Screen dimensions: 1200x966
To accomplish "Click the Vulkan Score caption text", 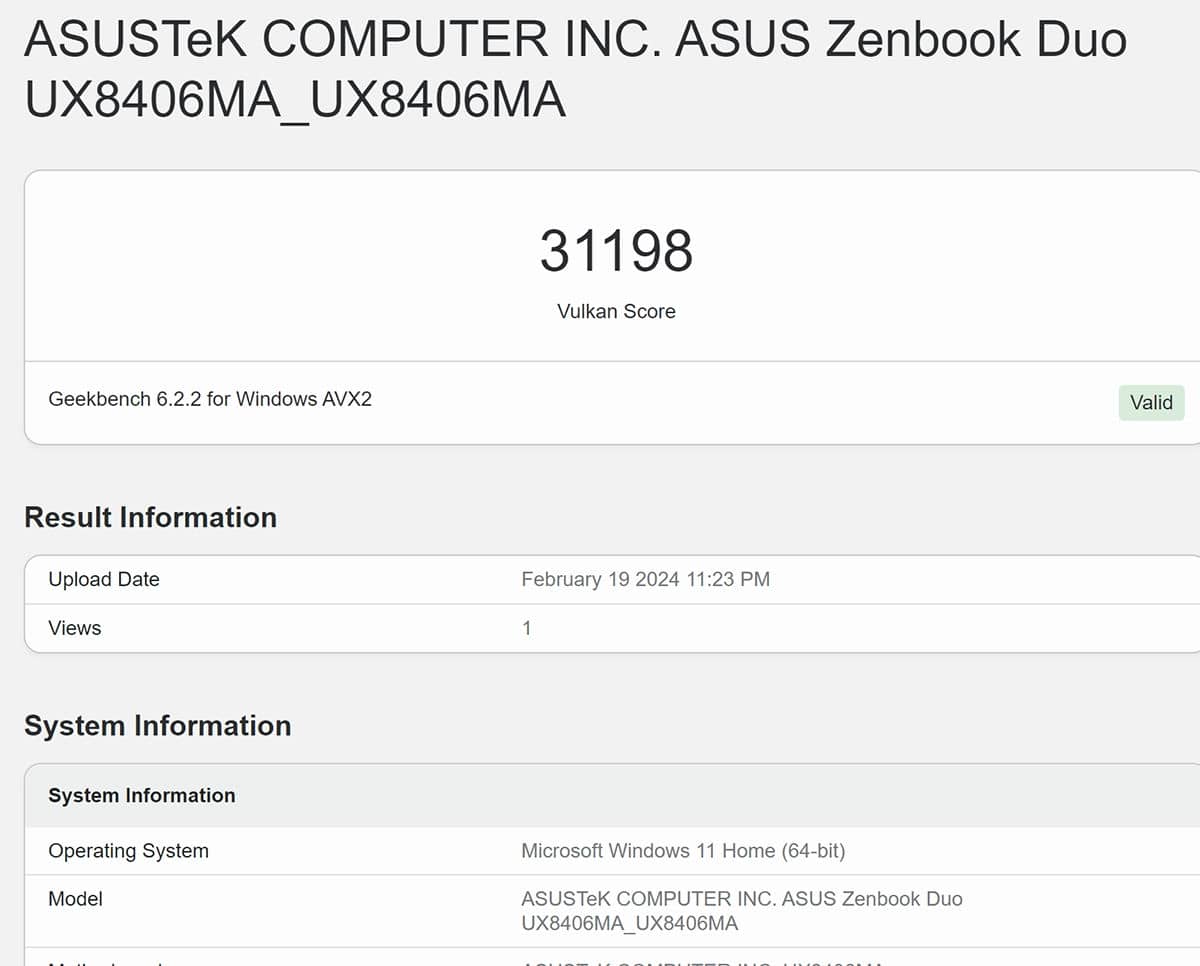I will point(616,311).
